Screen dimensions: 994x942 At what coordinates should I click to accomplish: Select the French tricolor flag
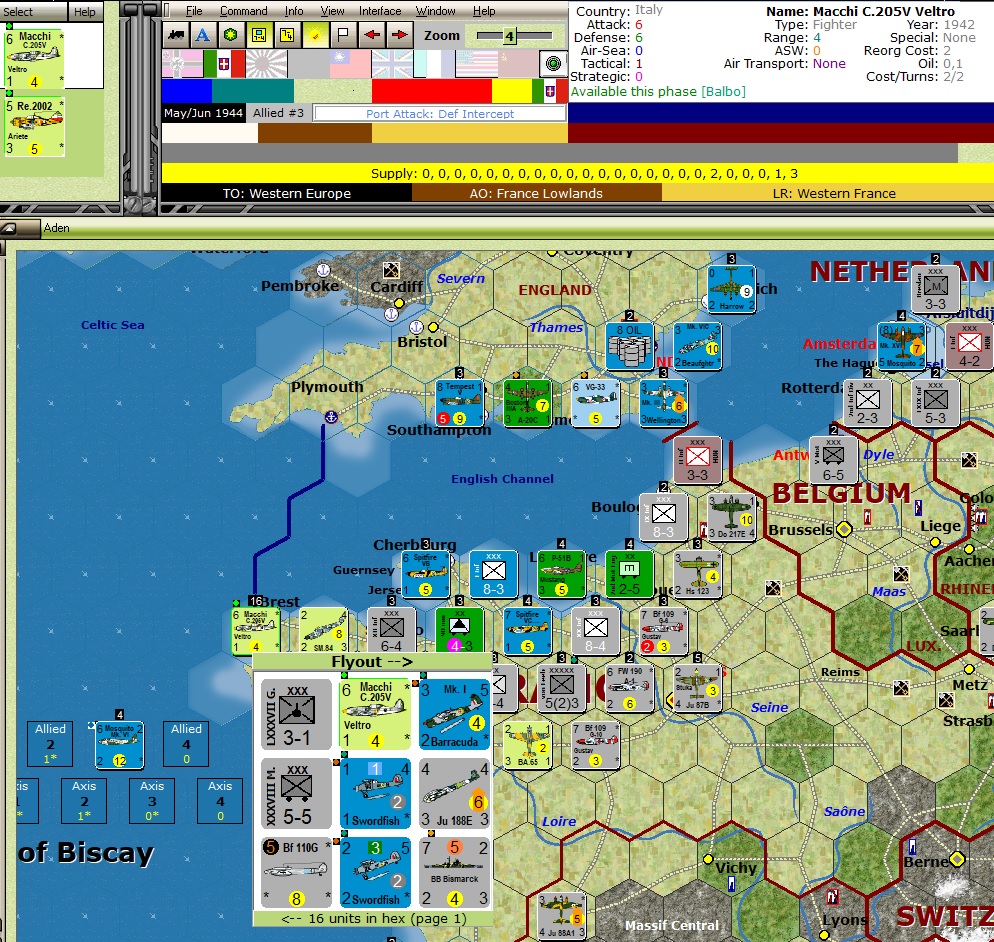(x=434, y=64)
